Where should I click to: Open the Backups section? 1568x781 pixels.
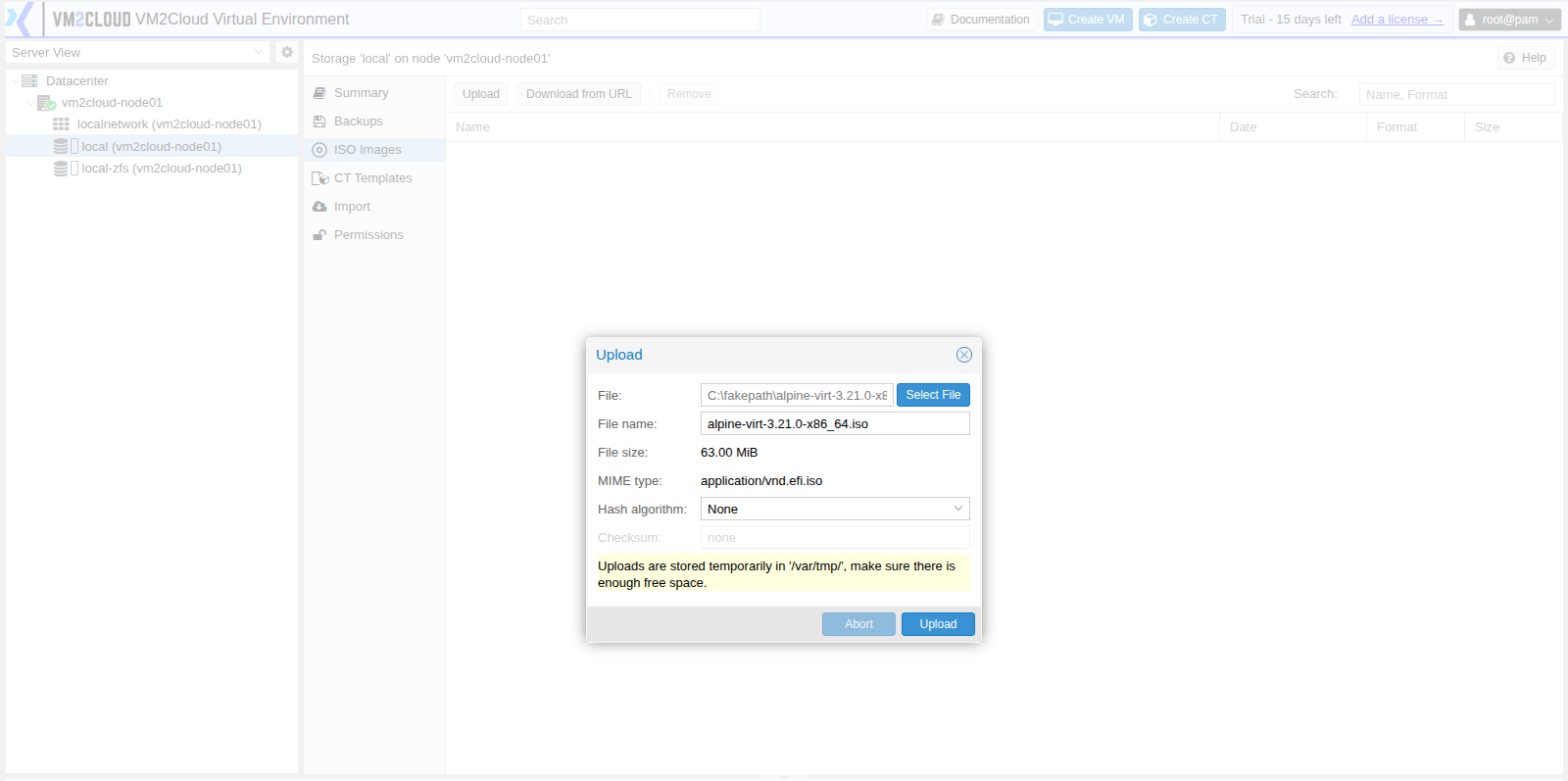374,122
